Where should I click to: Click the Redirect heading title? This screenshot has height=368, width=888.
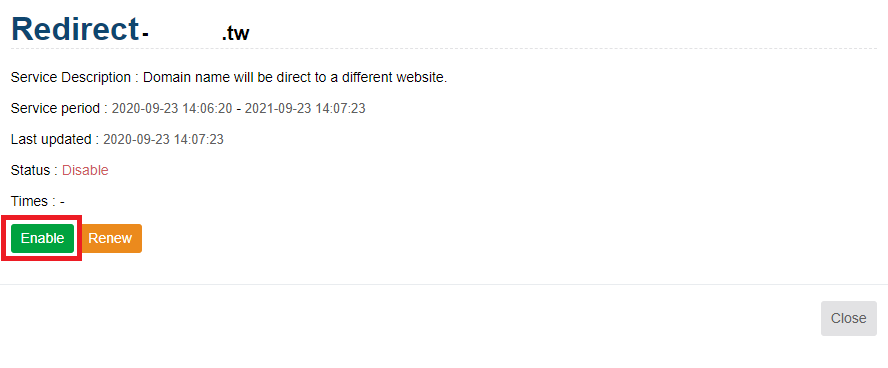coord(75,29)
